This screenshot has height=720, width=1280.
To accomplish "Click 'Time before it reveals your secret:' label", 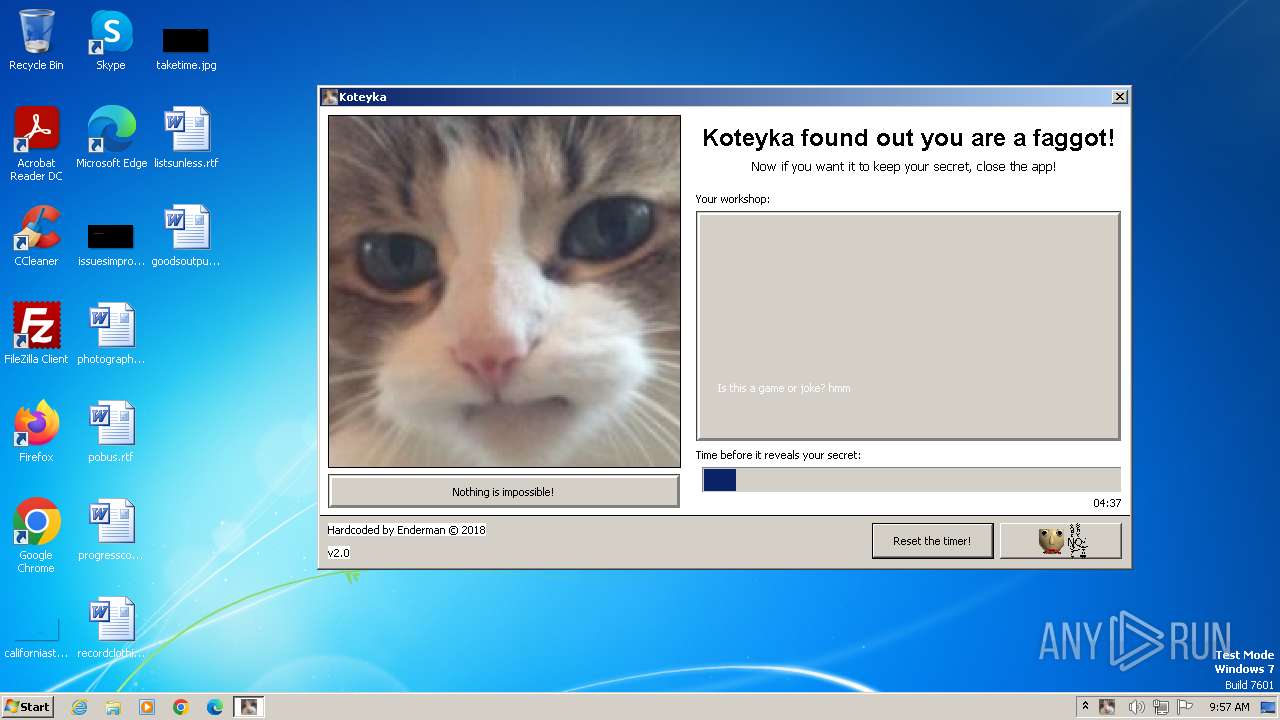I will [778, 455].
